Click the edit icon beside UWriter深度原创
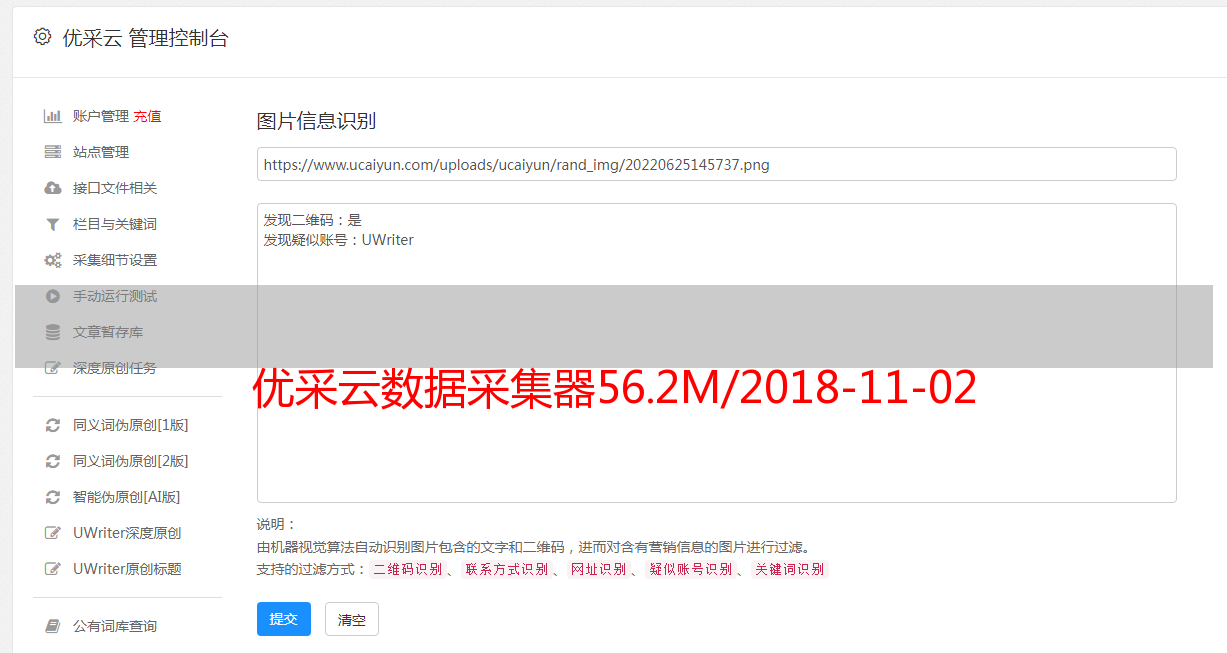The width and height of the screenshot is (1227, 653). click(x=53, y=533)
